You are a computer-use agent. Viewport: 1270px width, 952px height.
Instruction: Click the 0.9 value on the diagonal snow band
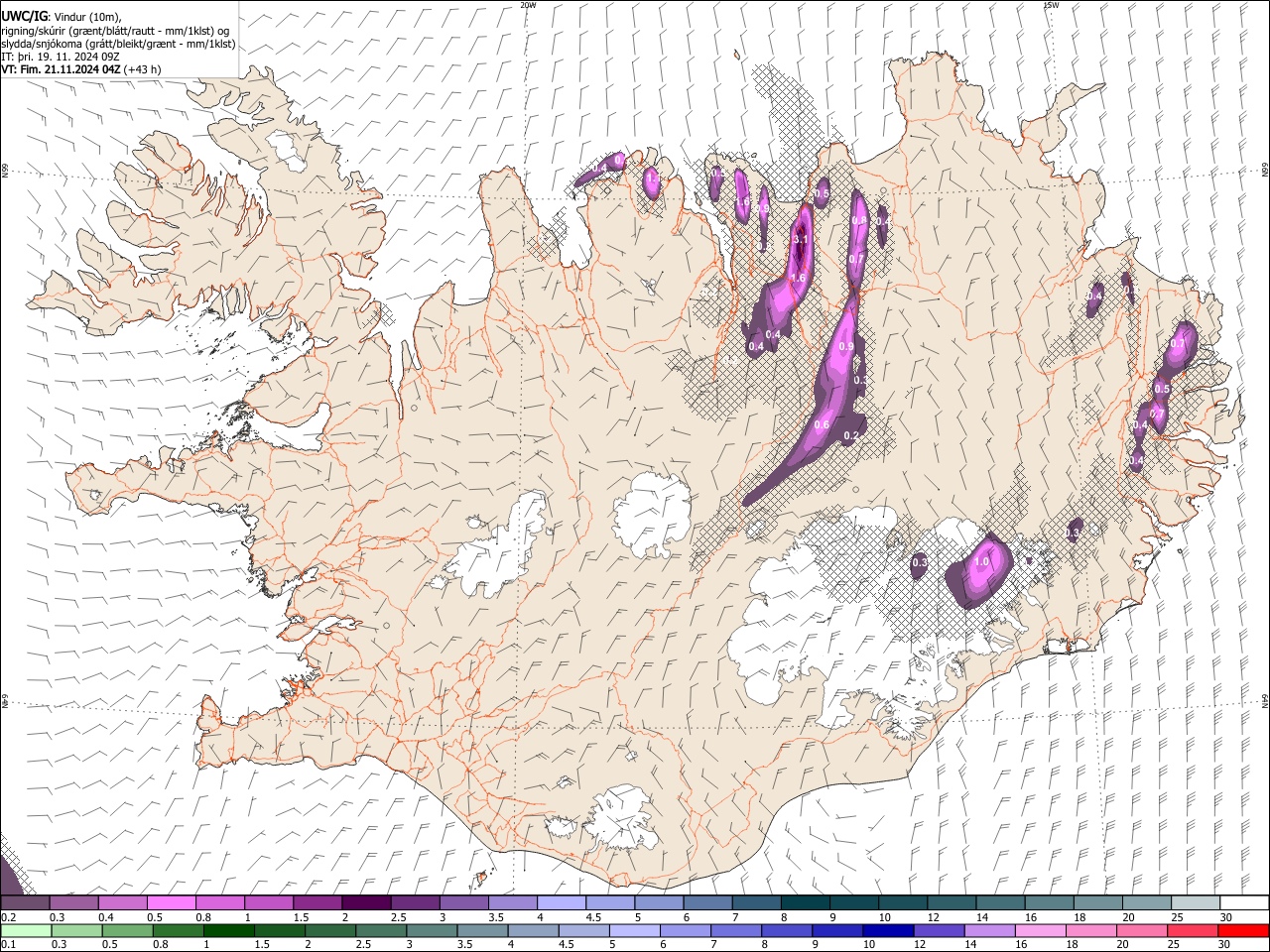[846, 346]
